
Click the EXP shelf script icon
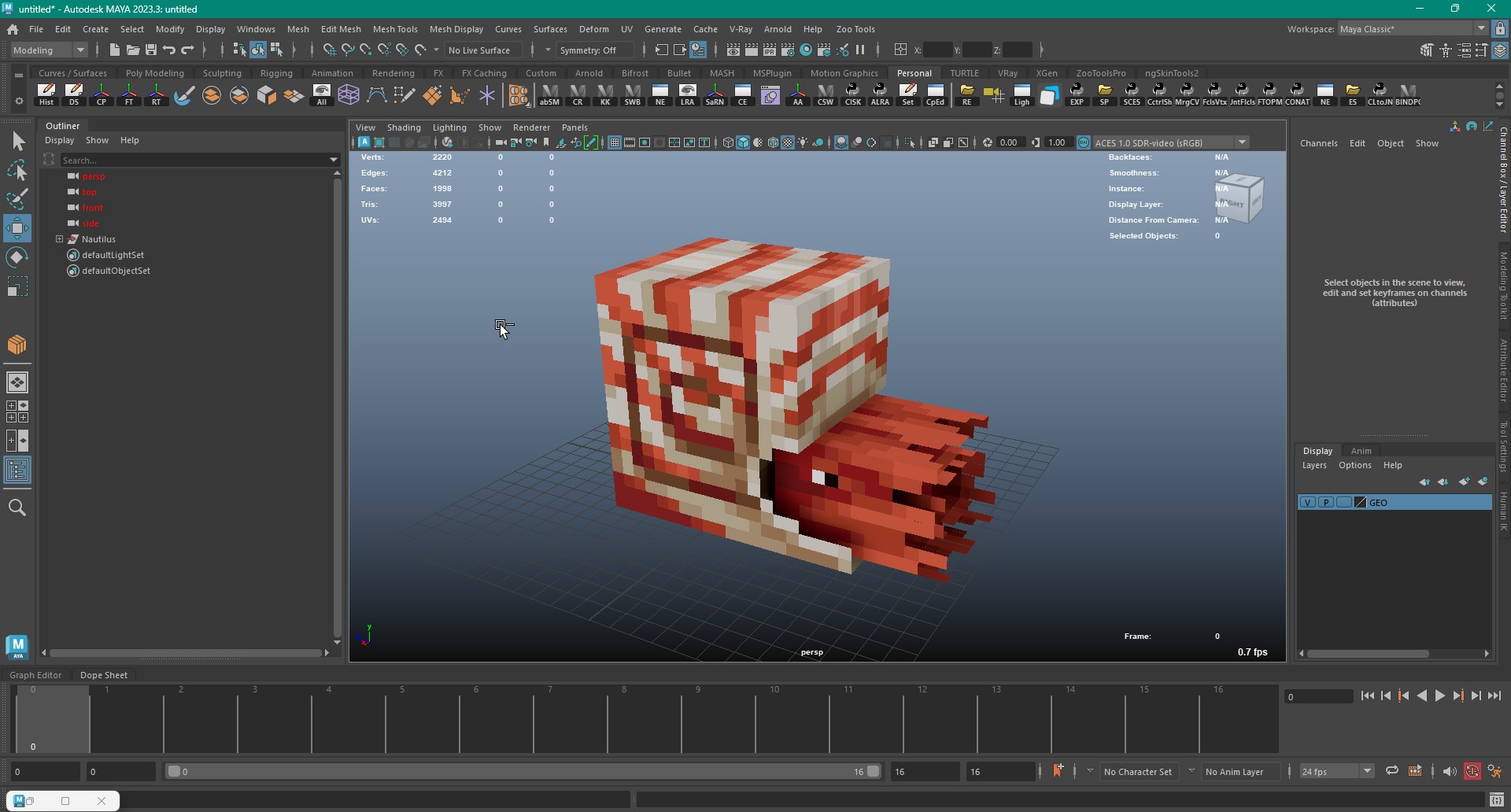pyautogui.click(x=1077, y=94)
